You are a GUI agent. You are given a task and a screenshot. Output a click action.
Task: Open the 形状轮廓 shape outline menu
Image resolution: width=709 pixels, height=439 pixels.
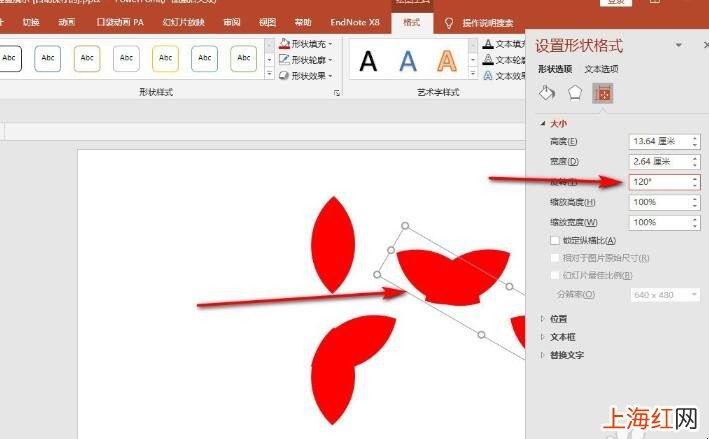306,60
